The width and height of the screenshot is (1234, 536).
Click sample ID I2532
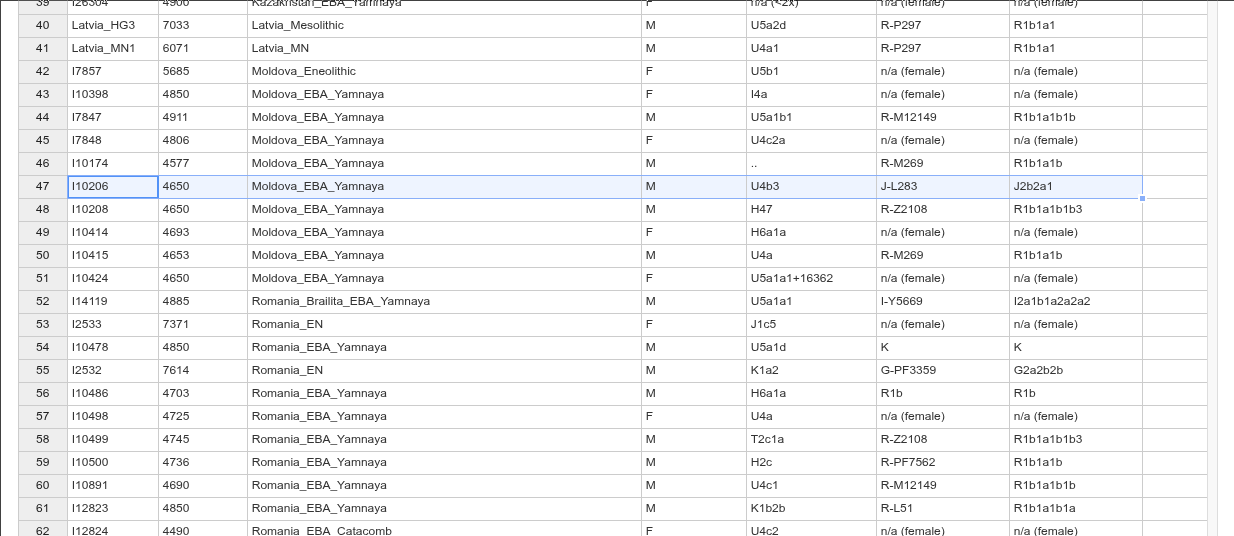point(113,370)
